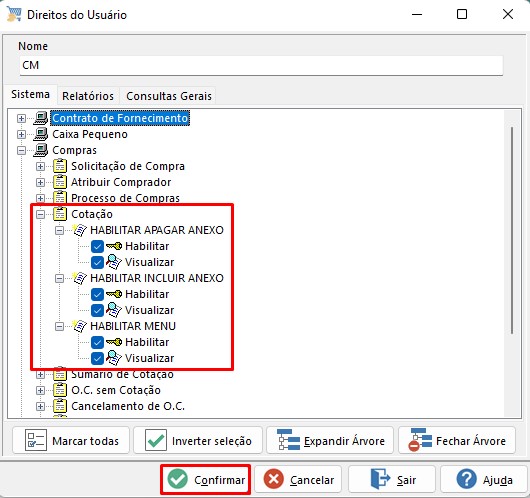Uncheck Visualizar under HABILITAR INCLUIR ANEXO
The width and height of the screenshot is (530, 498).
coord(97,310)
